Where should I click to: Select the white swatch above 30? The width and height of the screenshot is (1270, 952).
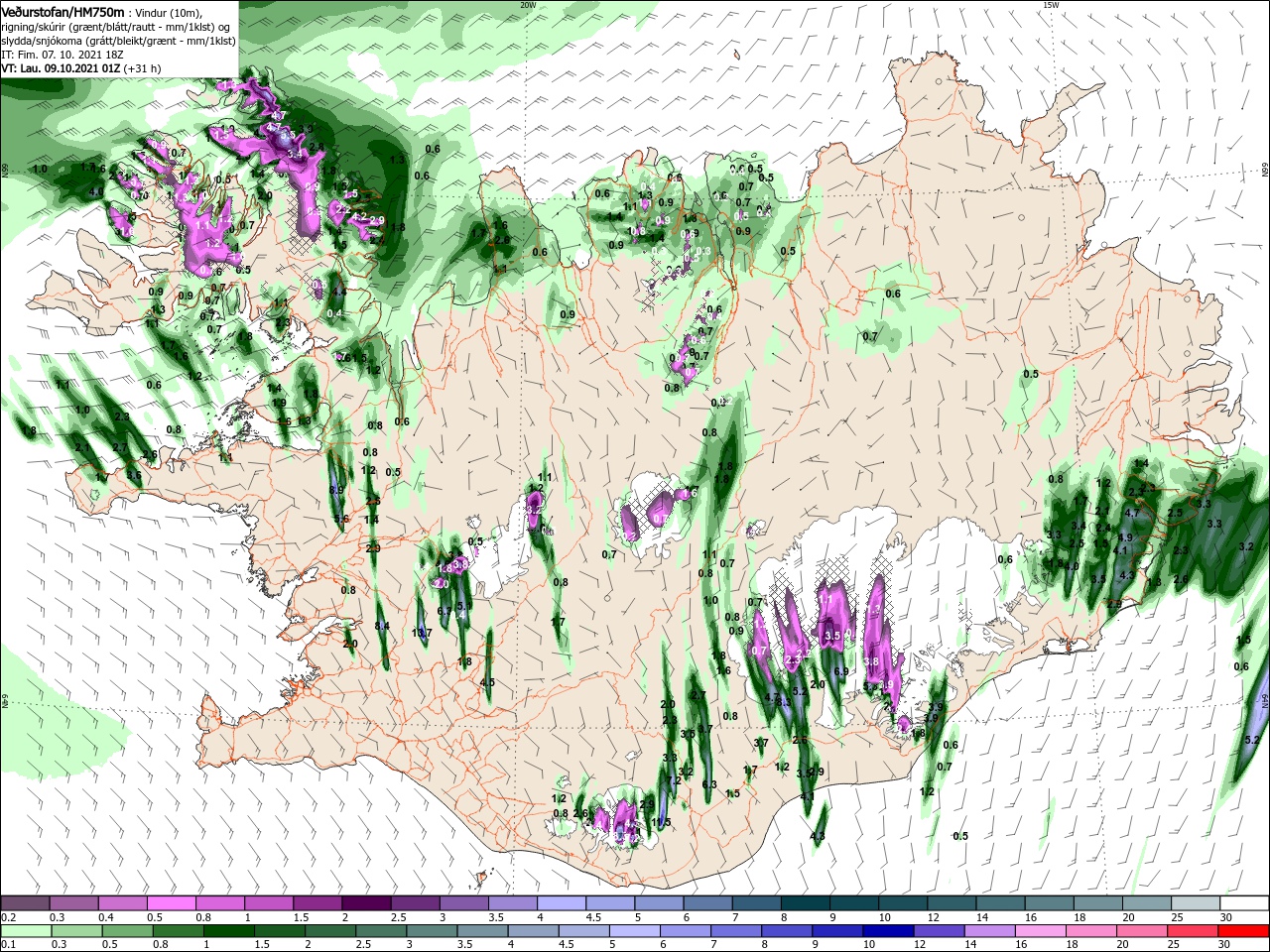point(1244,902)
